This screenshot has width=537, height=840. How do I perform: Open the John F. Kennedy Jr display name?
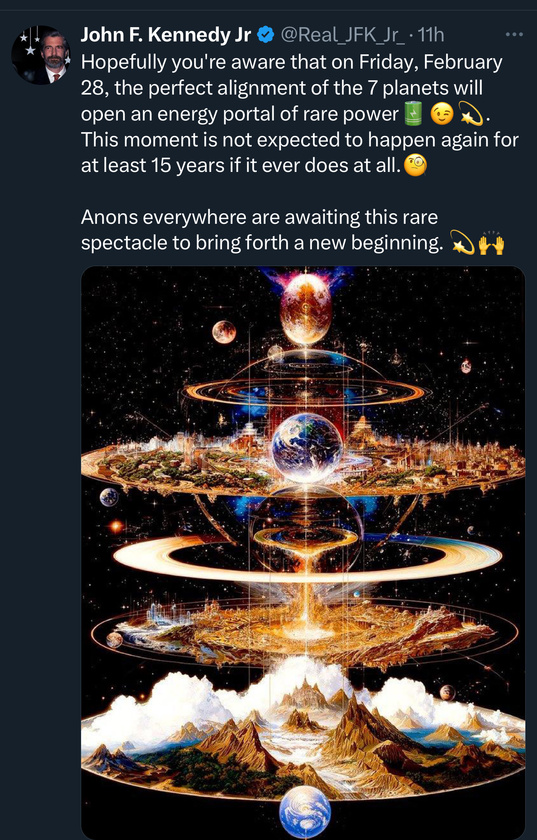point(166,35)
